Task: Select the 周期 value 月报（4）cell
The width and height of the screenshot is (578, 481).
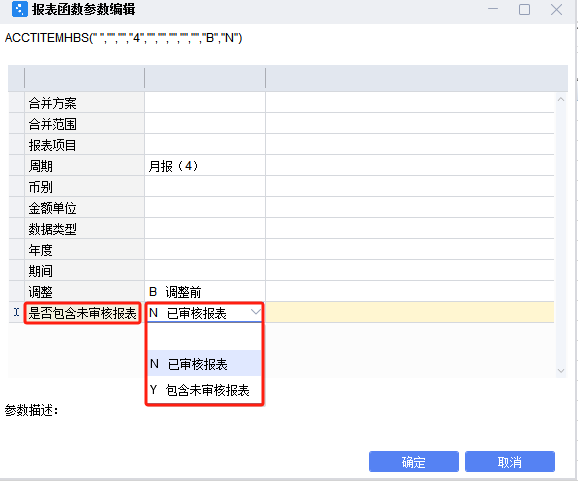Action: tap(205, 166)
